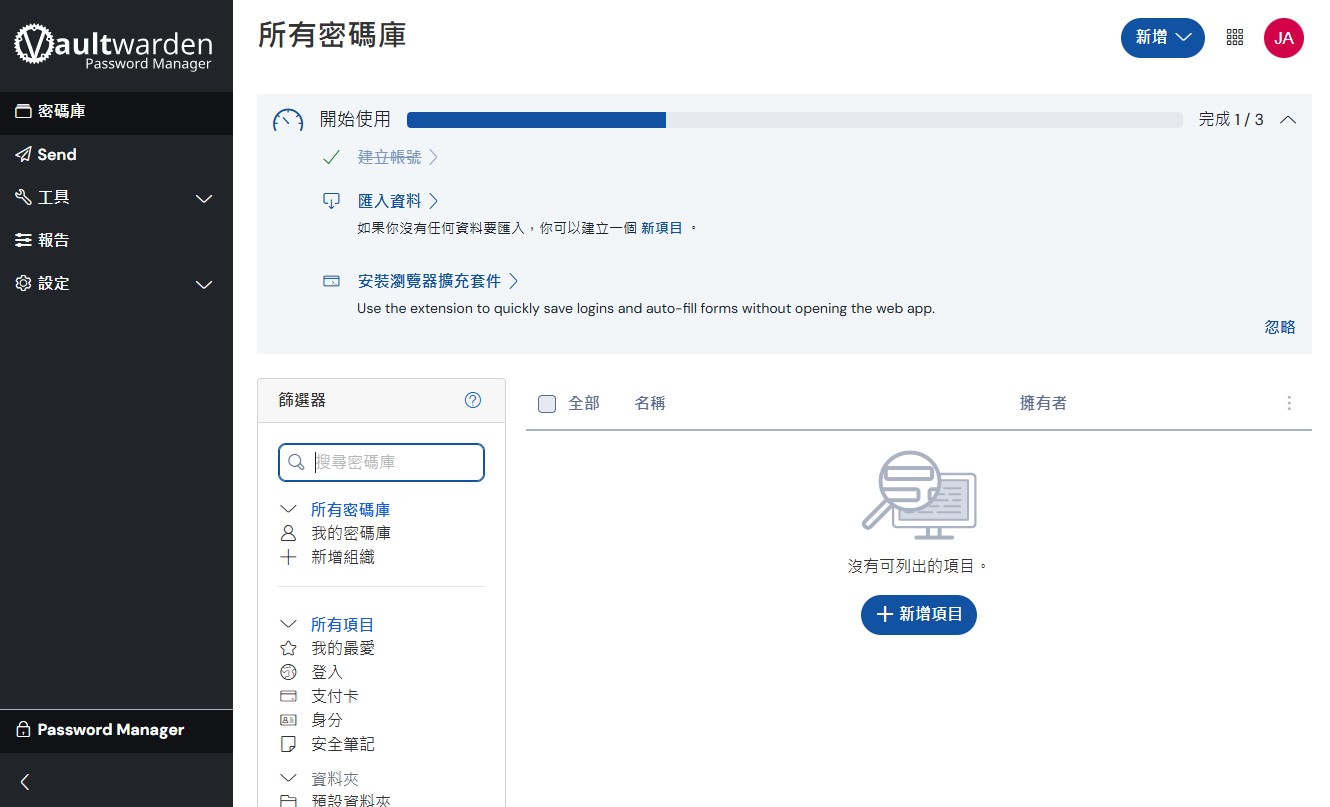1330x807 pixels.
Task: Open Send in the sidebar
Action: click(x=57, y=155)
